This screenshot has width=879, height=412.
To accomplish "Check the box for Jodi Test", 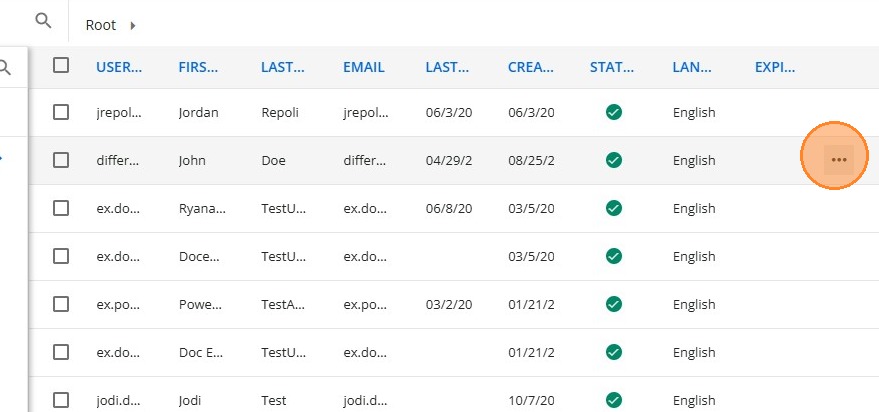I will [x=61, y=400].
